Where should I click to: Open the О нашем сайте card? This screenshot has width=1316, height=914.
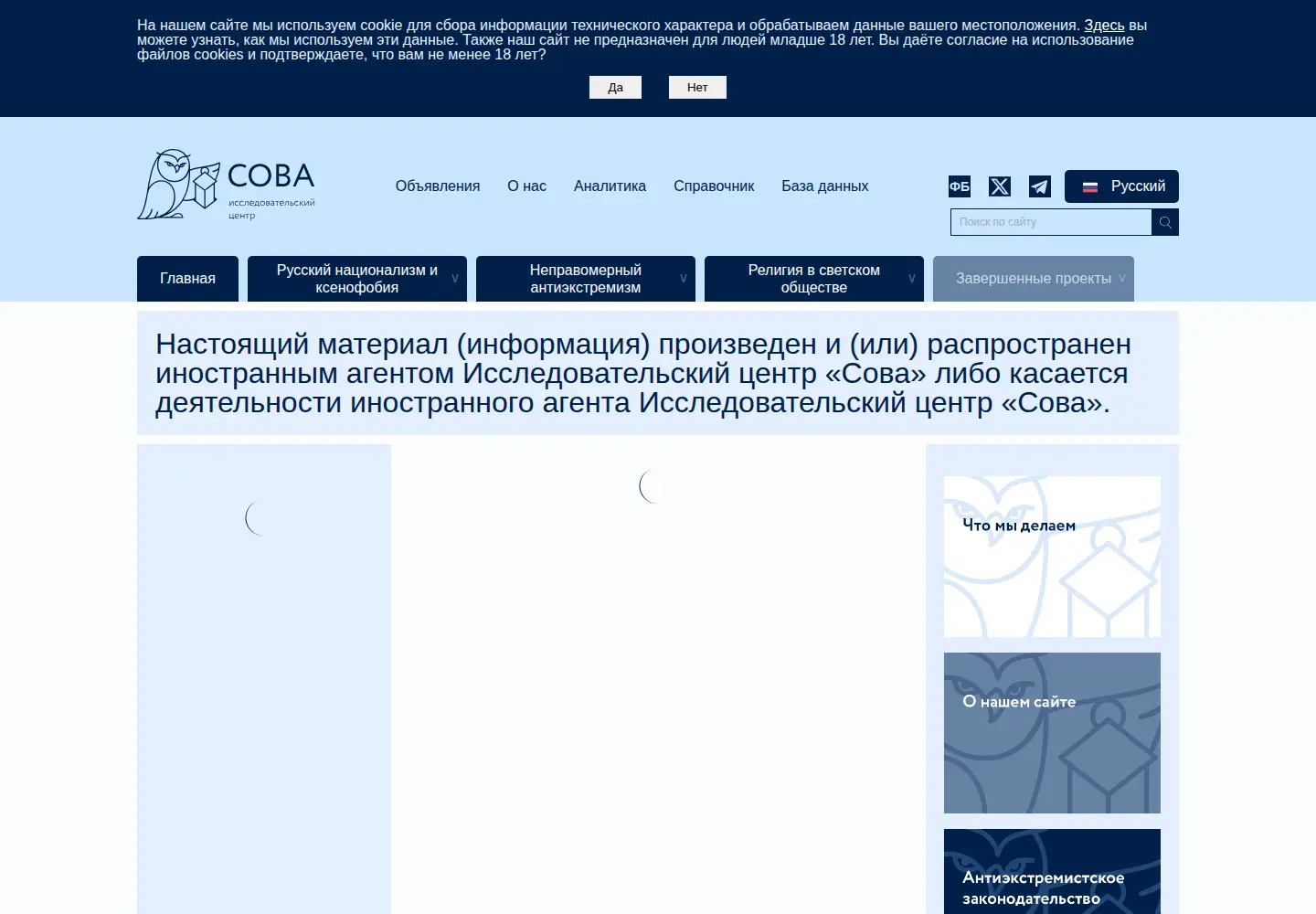[x=1052, y=733]
